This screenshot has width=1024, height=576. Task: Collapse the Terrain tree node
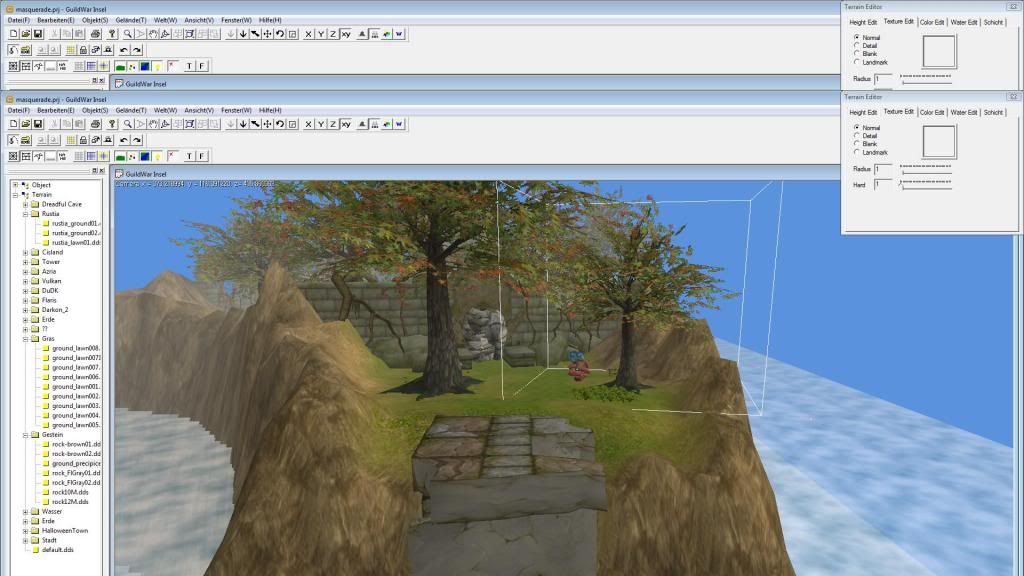tap(15, 195)
